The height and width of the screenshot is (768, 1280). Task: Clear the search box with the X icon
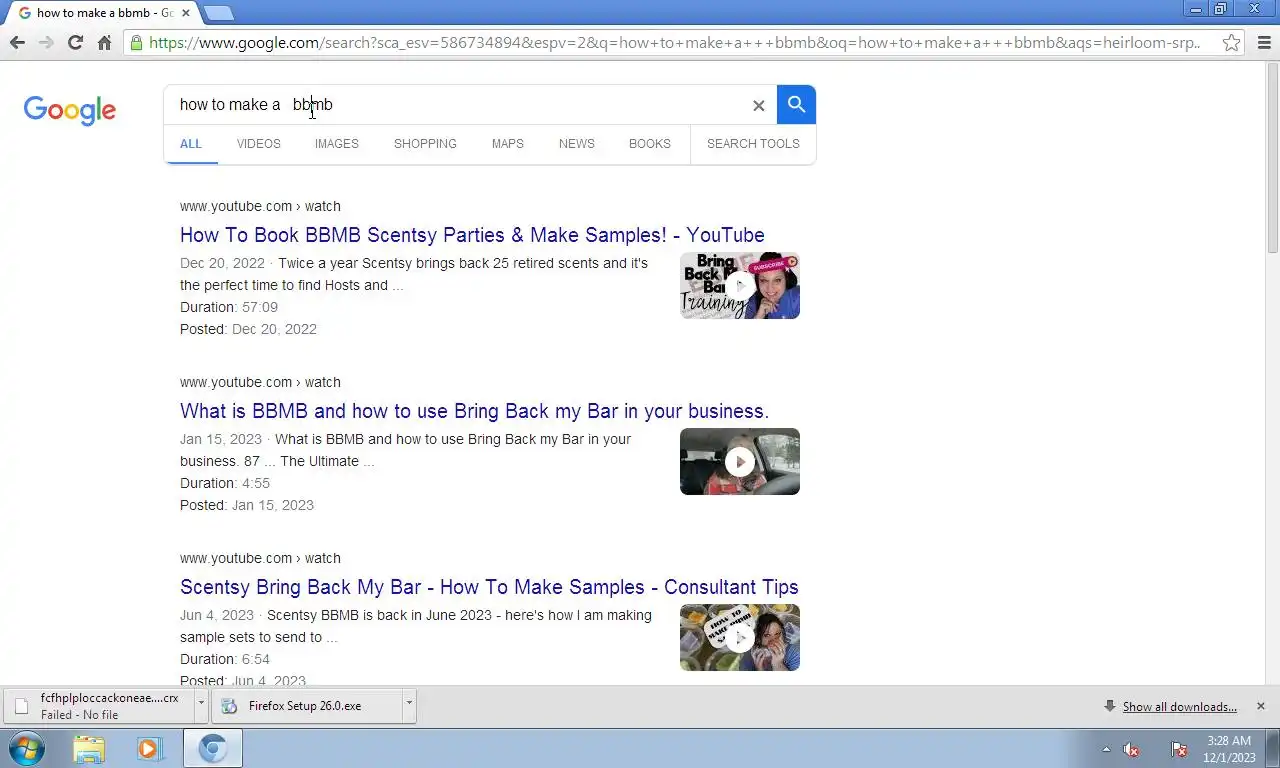[x=759, y=105]
